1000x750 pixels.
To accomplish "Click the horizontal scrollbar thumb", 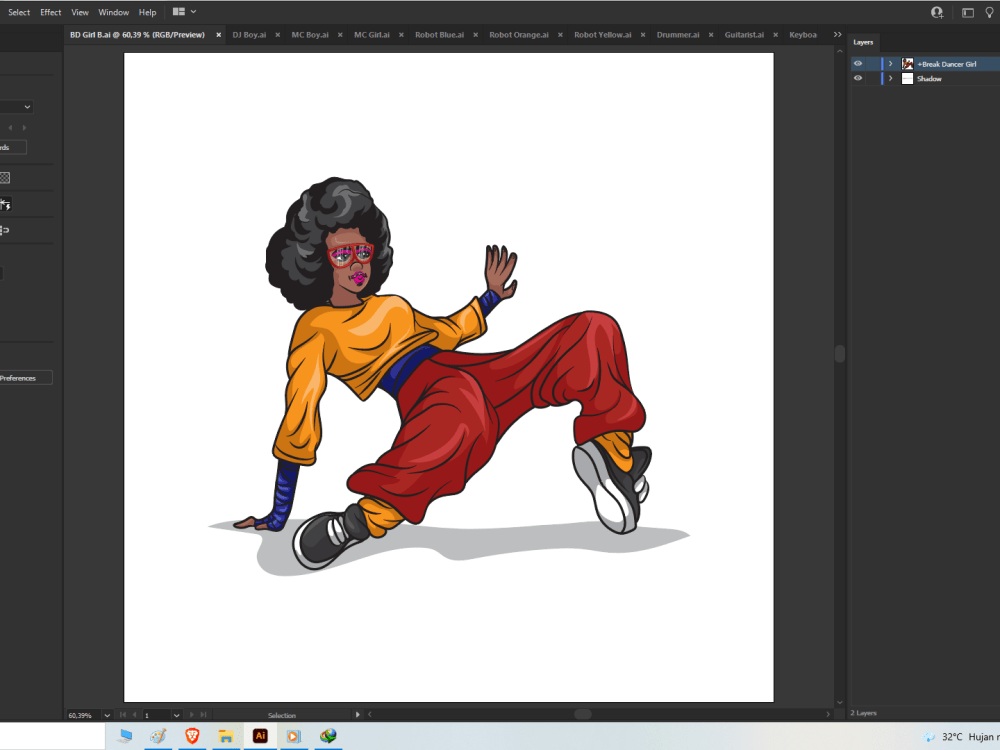I will click(583, 714).
